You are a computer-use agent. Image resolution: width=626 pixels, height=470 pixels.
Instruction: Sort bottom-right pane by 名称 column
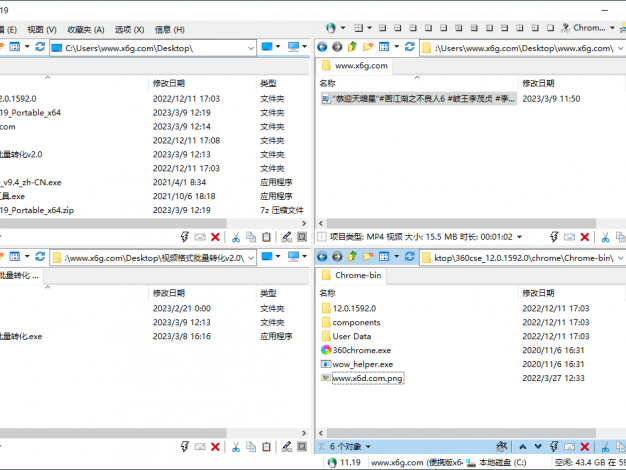point(327,293)
